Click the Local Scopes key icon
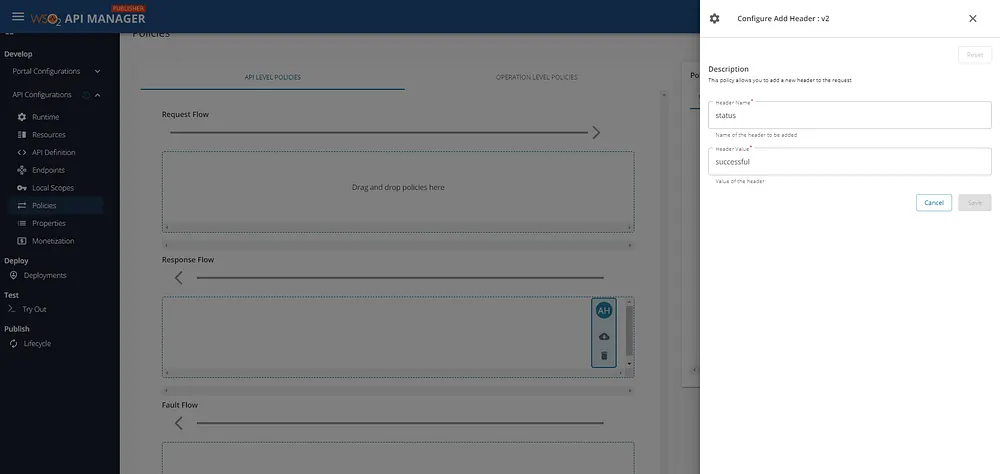This screenshot has width=1000, height=474. pos(22,188)
